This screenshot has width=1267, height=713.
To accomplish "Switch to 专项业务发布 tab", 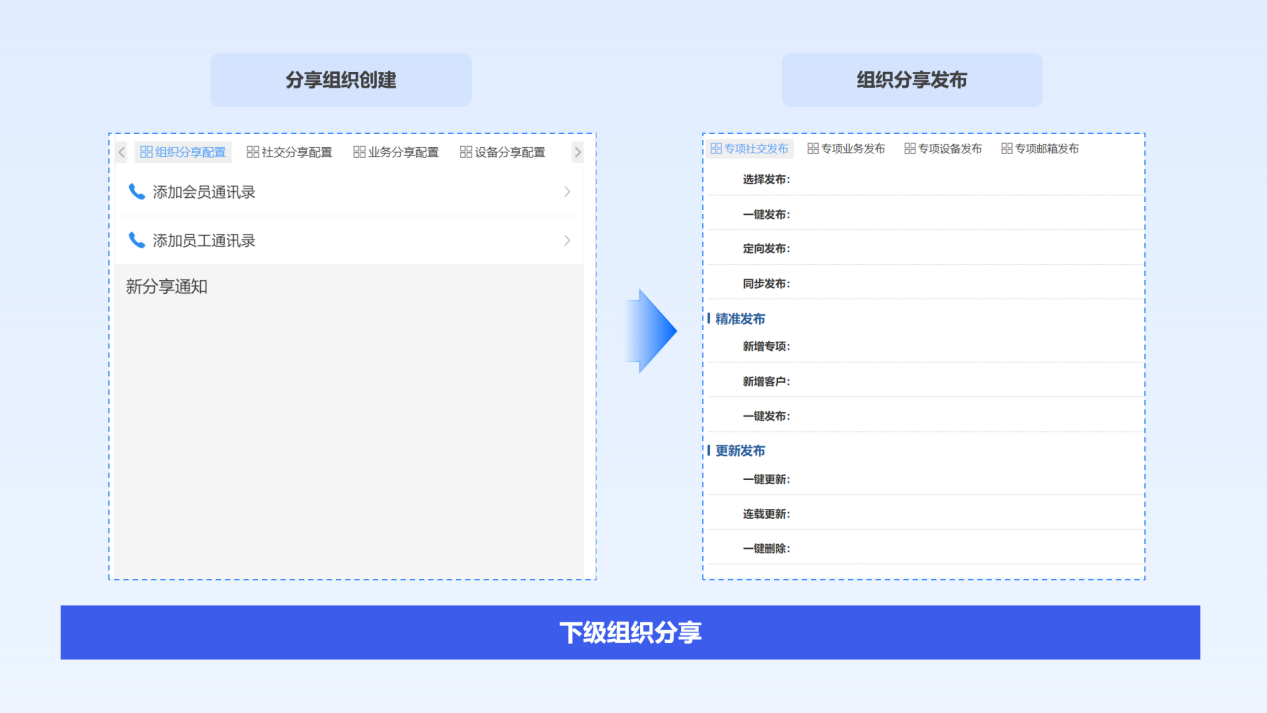I will pyautogui.click(x=846, y=149).
